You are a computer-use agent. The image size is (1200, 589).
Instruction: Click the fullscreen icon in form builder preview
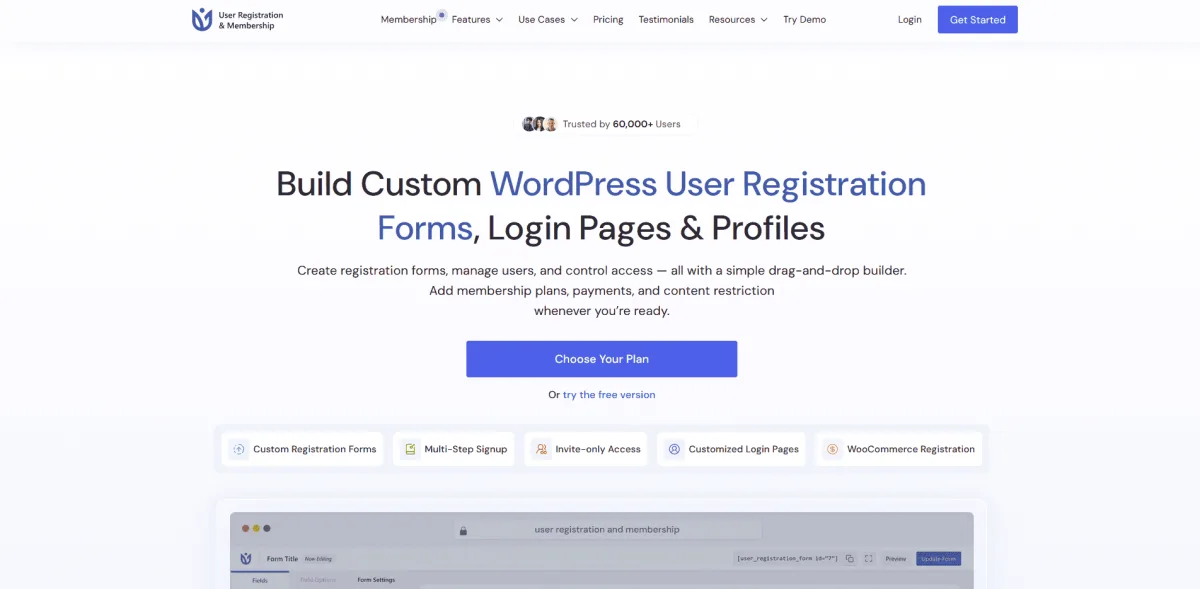click(868, 559)
